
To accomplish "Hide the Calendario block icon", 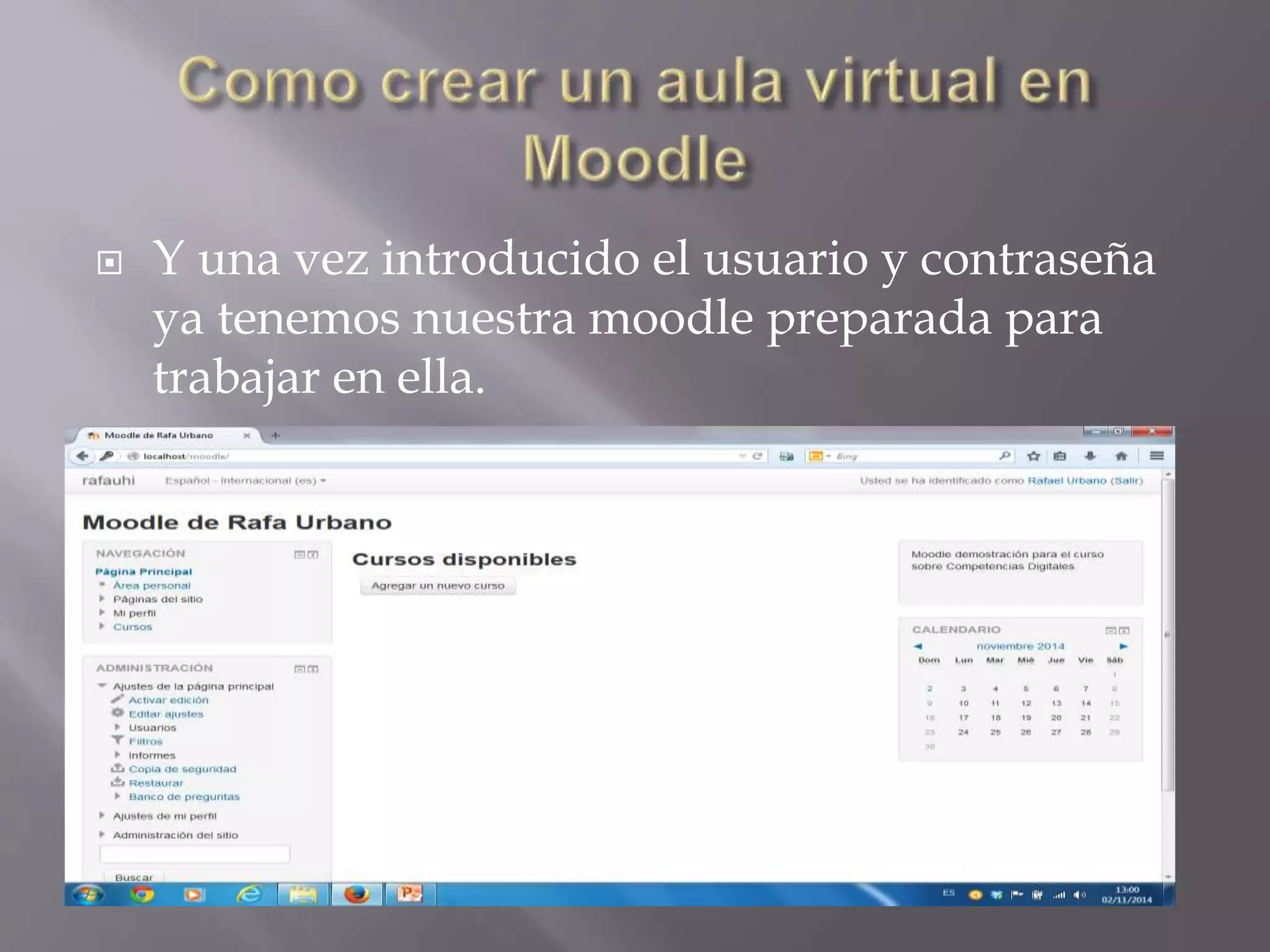I will pos(1111,630).
